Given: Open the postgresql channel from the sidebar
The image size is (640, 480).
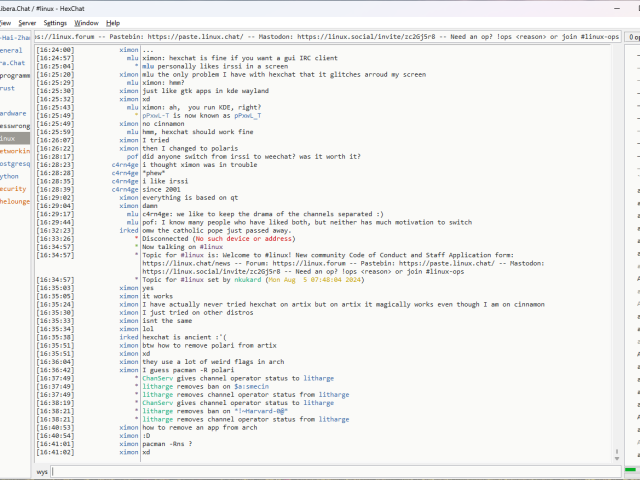Looking at the screenshot, I should [x=13, y=163].
